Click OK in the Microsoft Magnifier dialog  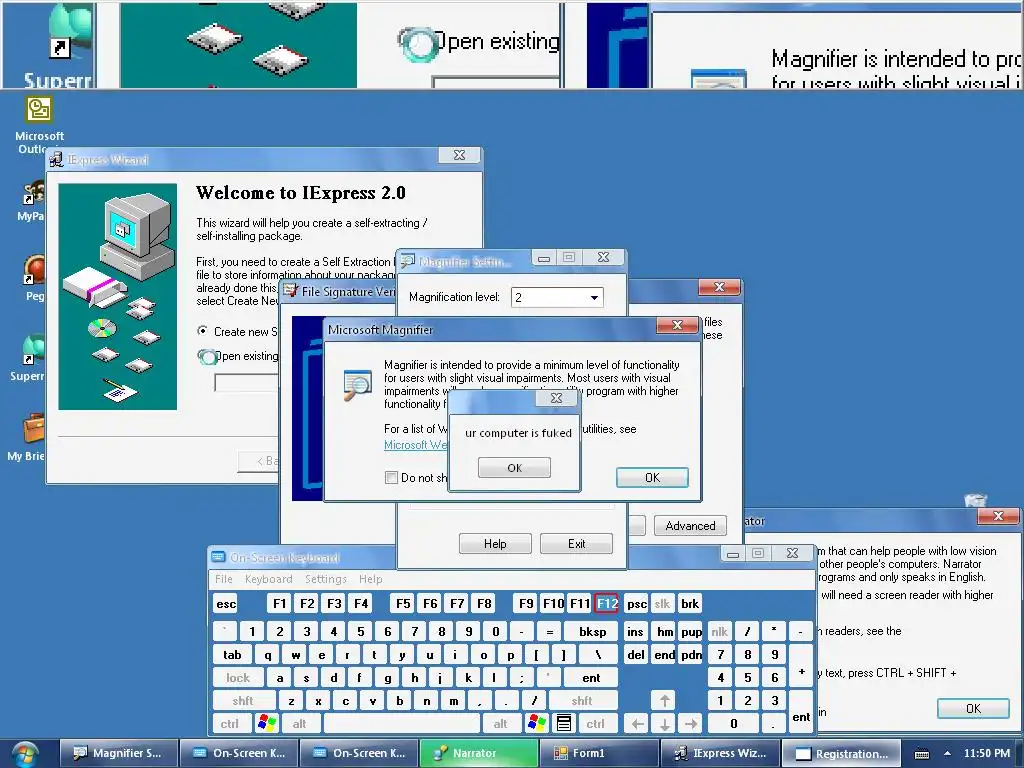652,477
